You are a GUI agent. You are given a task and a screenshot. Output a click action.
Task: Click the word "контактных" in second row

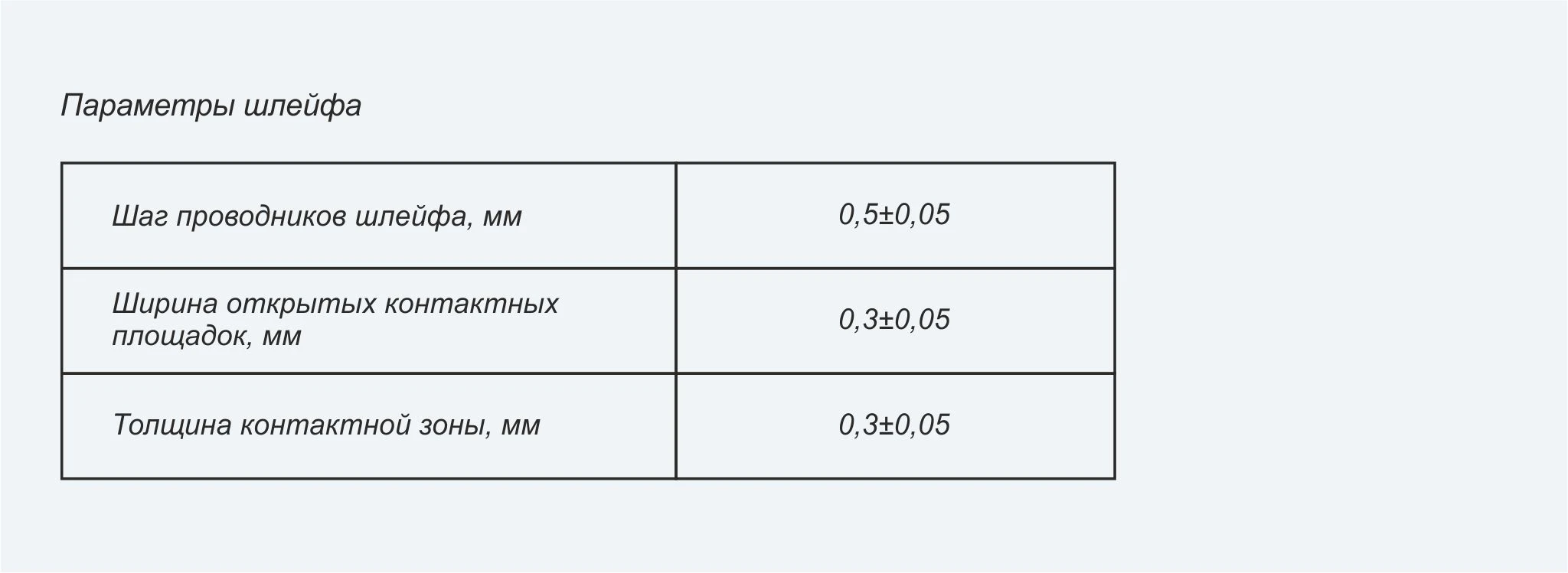pyautogui.click(x=471, y=304)
